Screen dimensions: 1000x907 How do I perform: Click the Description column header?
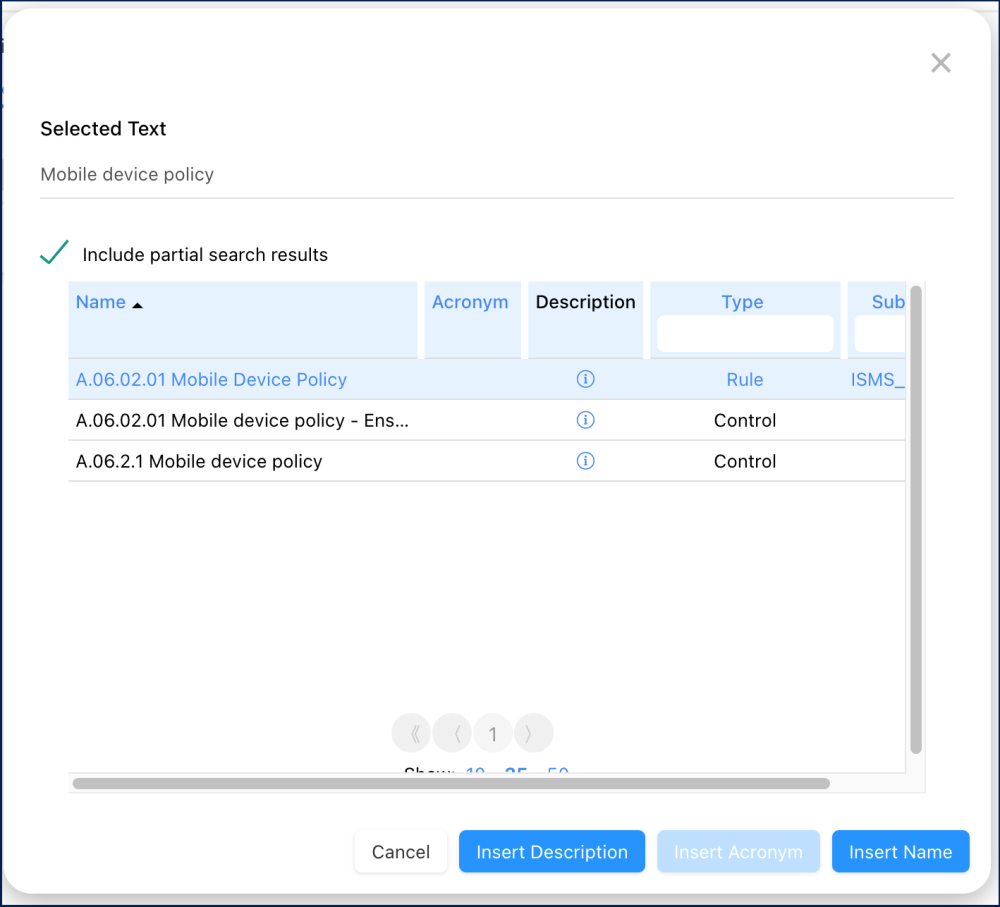(585, 302)
